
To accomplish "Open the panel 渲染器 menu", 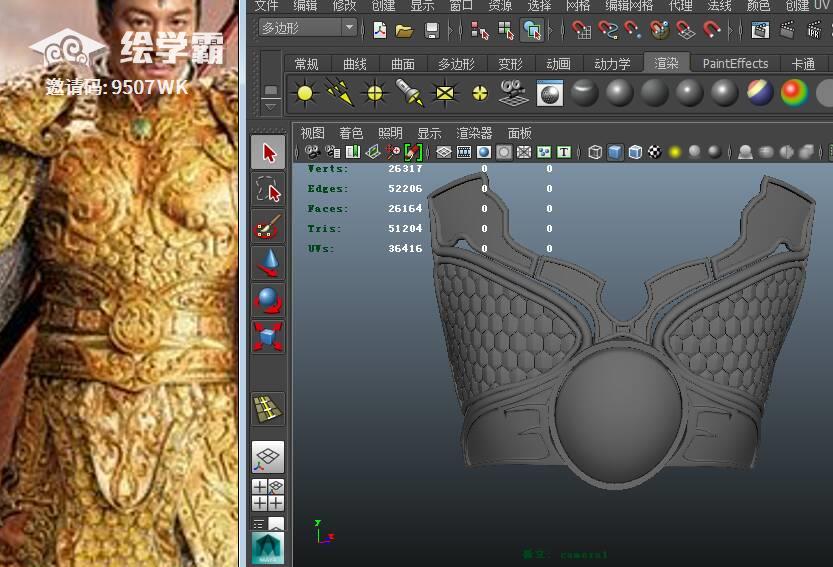I will (474, 133).
